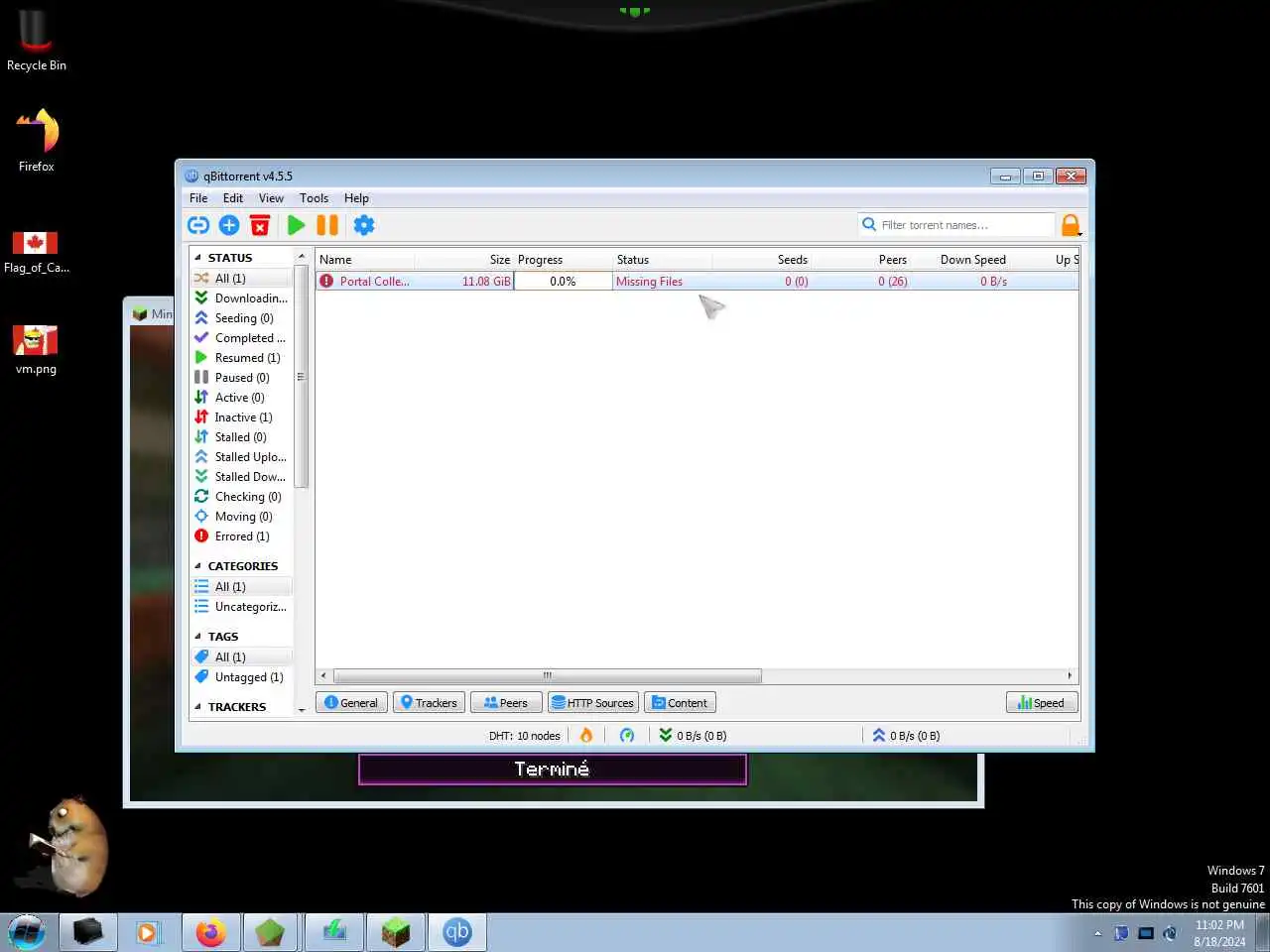Select the Uncategoriz... category filter
Screen dimensions: 1270x952
point(241,607)
